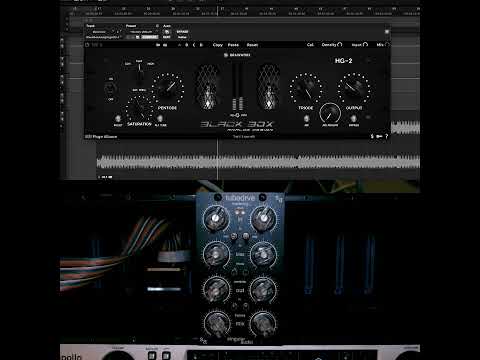Click Reset in plugin toolbar
Viewport: 480px width, 360px height.
[252, 45]
